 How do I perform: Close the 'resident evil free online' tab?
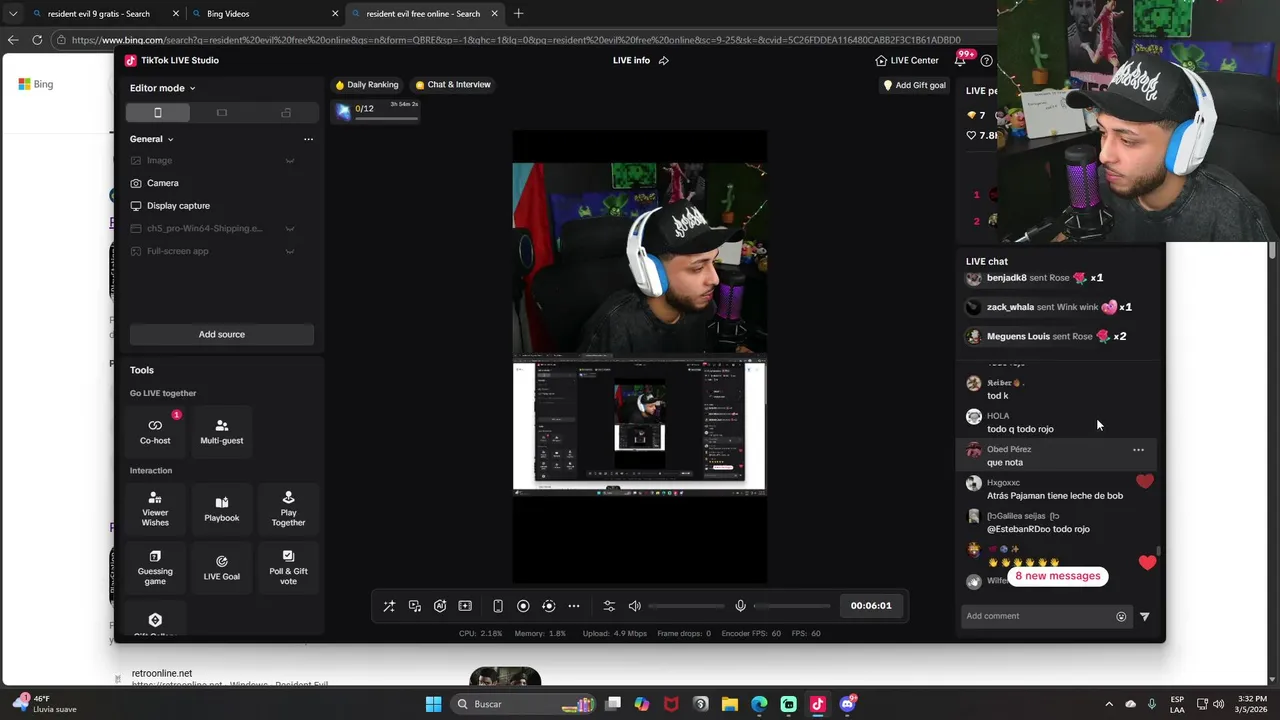[494, 14]
